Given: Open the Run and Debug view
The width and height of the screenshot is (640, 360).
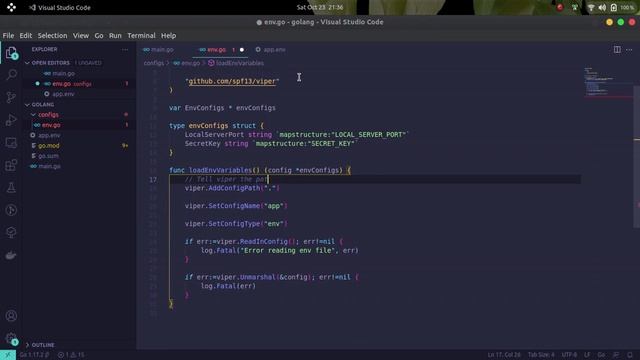Looking at the screenshot, I should coord(11,120).
